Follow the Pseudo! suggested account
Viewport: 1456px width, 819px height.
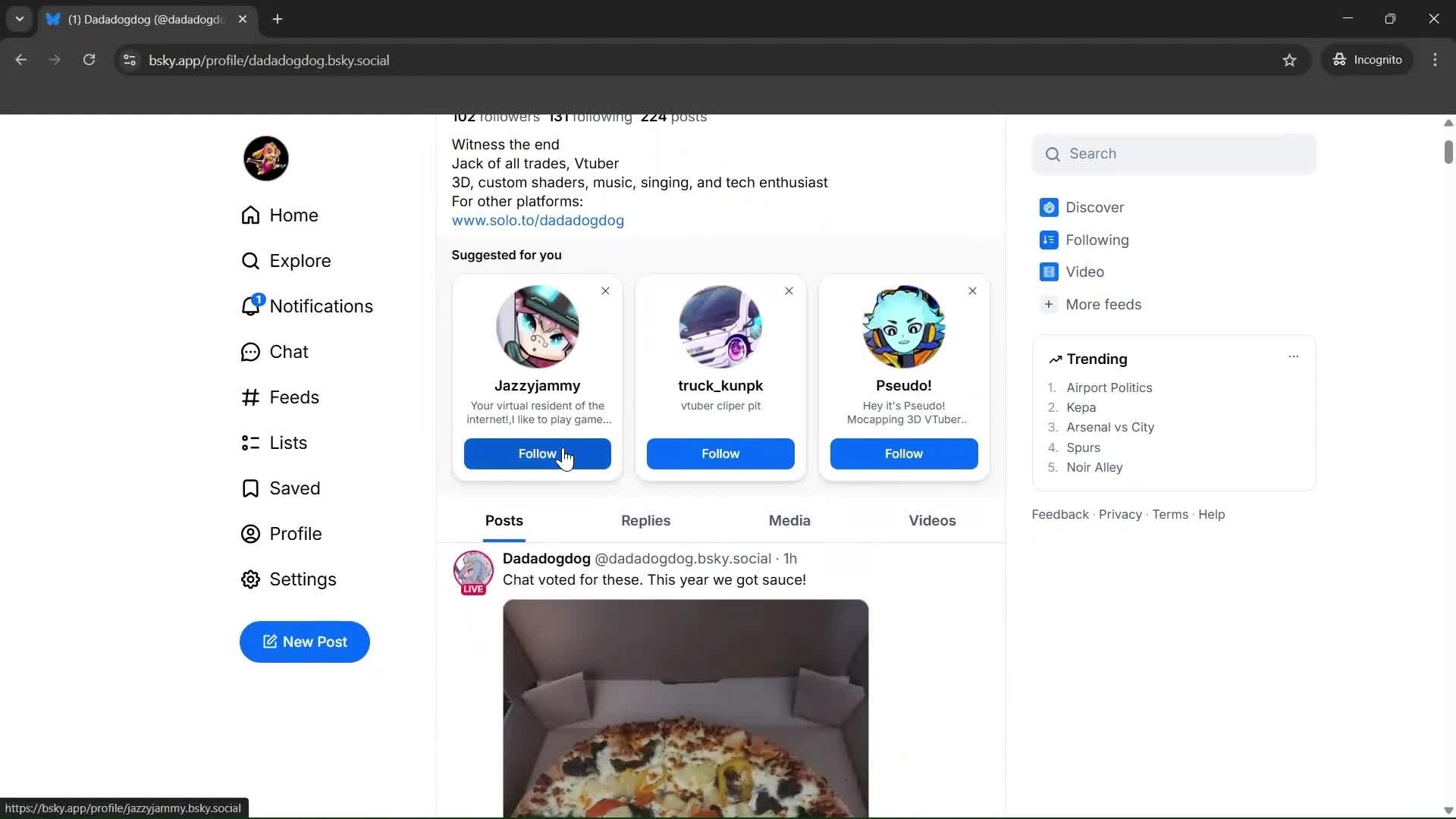[903, 453]
